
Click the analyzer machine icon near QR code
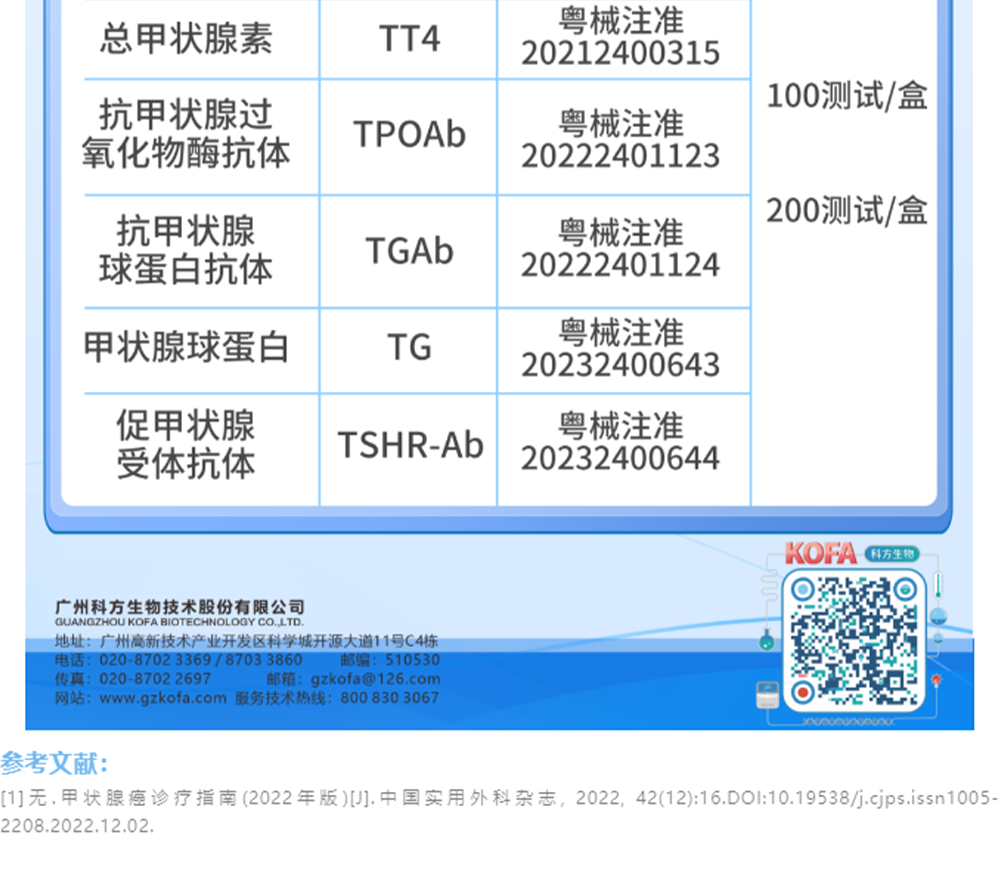pyautogui.click(x=767, y=692)
